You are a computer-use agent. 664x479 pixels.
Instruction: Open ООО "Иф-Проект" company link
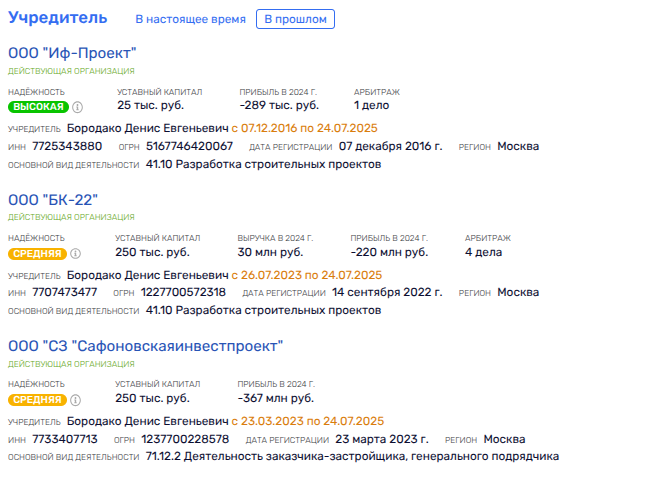point(72,53)
